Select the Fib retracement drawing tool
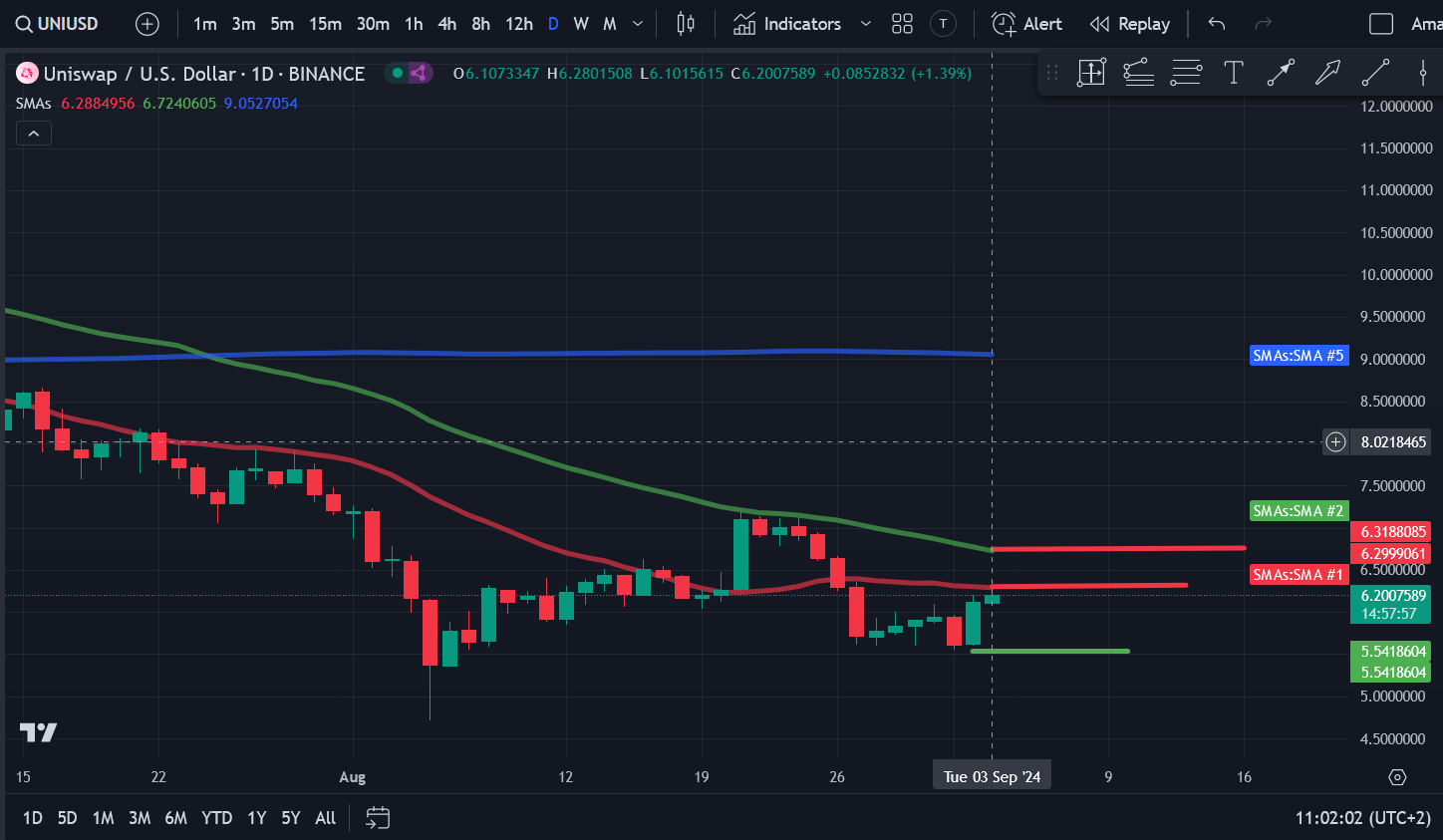1443x840 pixels. [x=1139, y=72]
